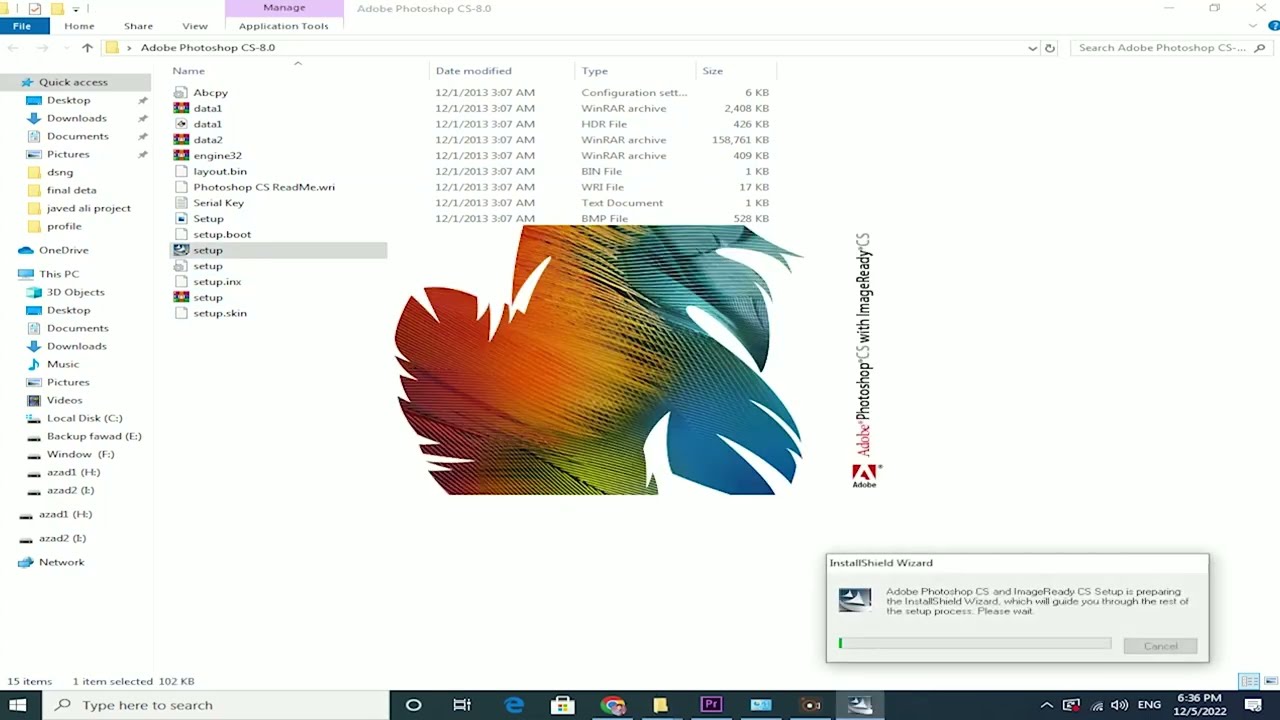Click the taskbar search box
Screen dimensions: 1280x720
[214, 705]
